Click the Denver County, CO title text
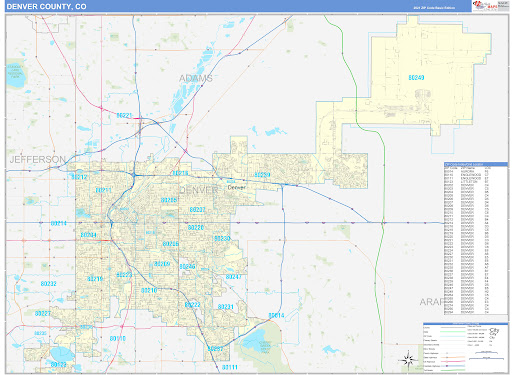Screen dimensions: 512x375 [x=46, y=6]
